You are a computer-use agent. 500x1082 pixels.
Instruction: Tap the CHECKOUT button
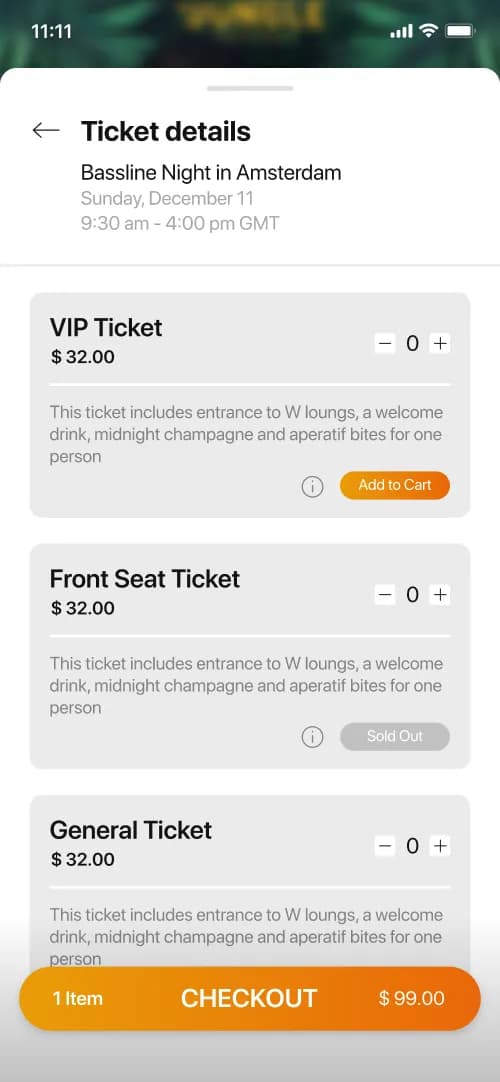click(249, 999)
